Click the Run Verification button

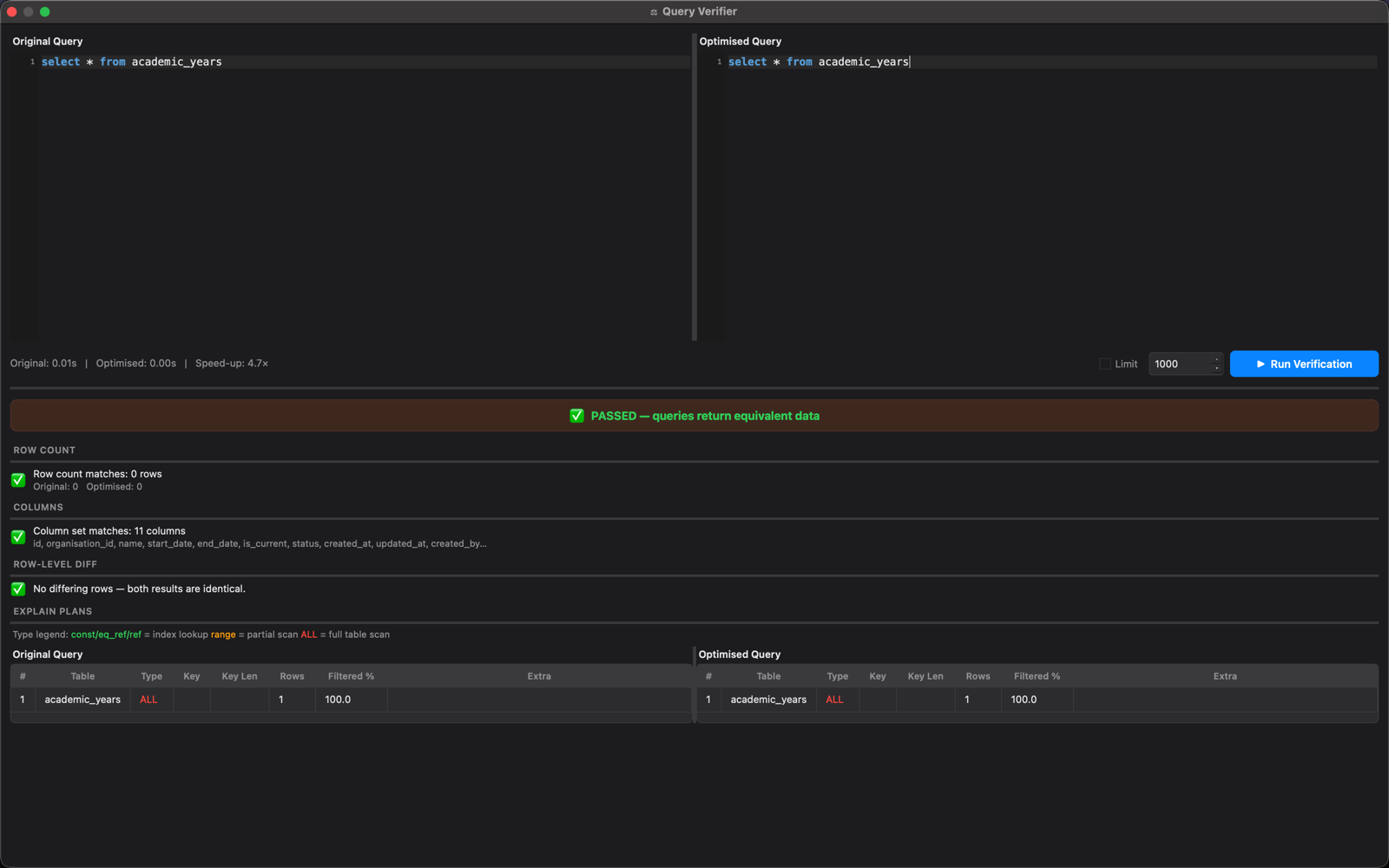[x=1304, y=364]
